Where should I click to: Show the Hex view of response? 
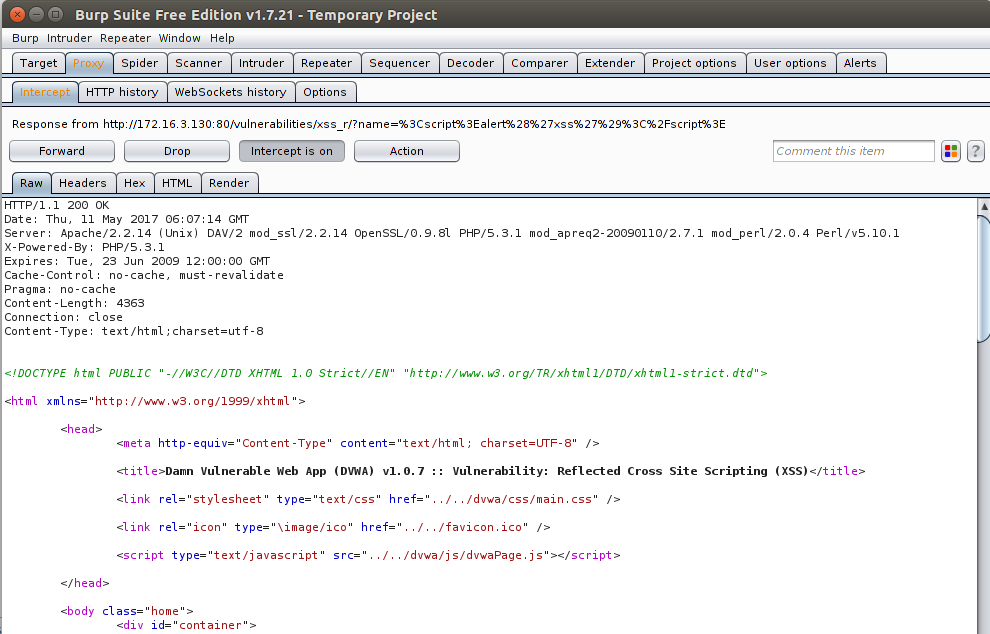pos(135,183)
